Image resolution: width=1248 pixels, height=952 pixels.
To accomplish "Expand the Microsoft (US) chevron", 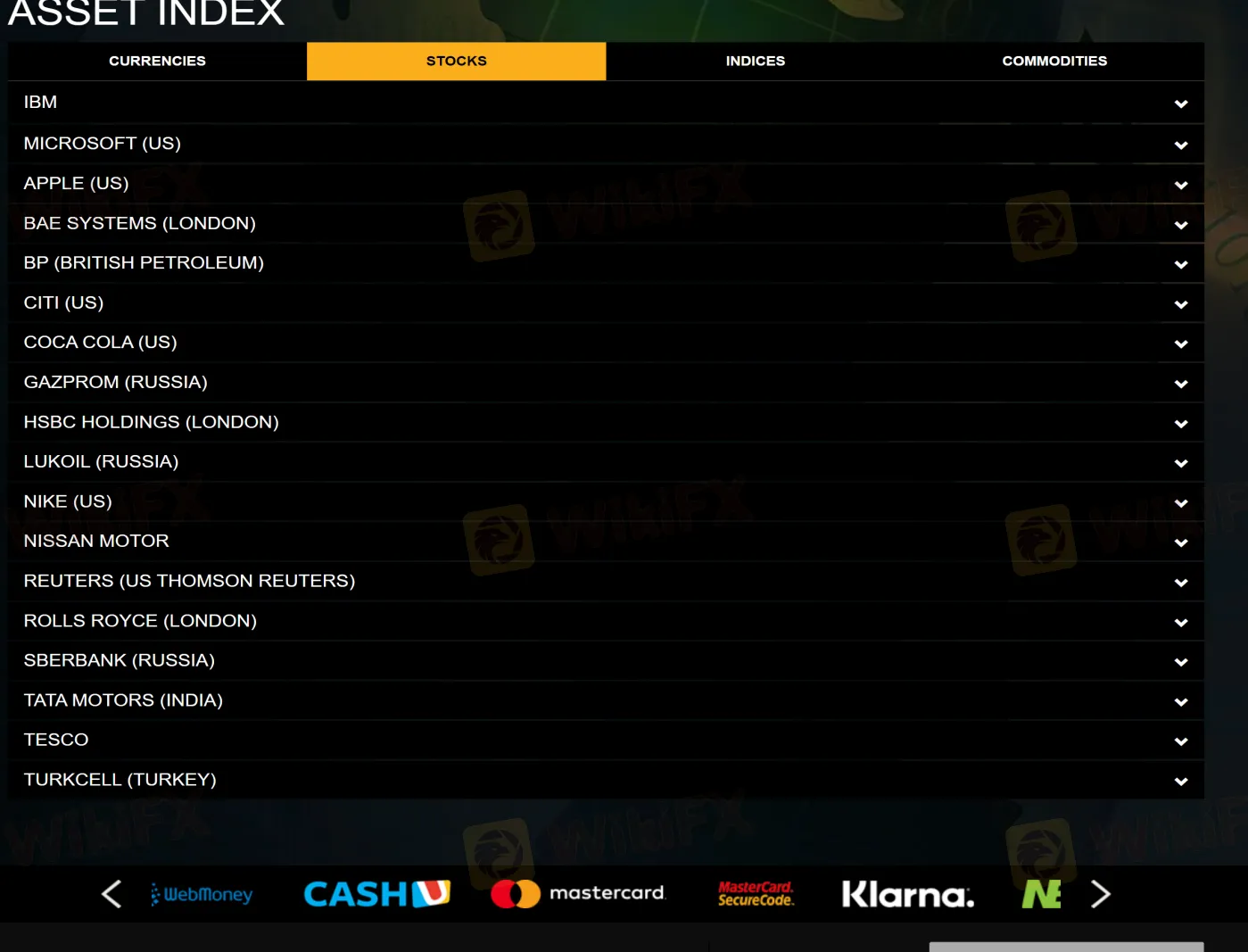I will pyautogui.click(x=1181, y=145).
